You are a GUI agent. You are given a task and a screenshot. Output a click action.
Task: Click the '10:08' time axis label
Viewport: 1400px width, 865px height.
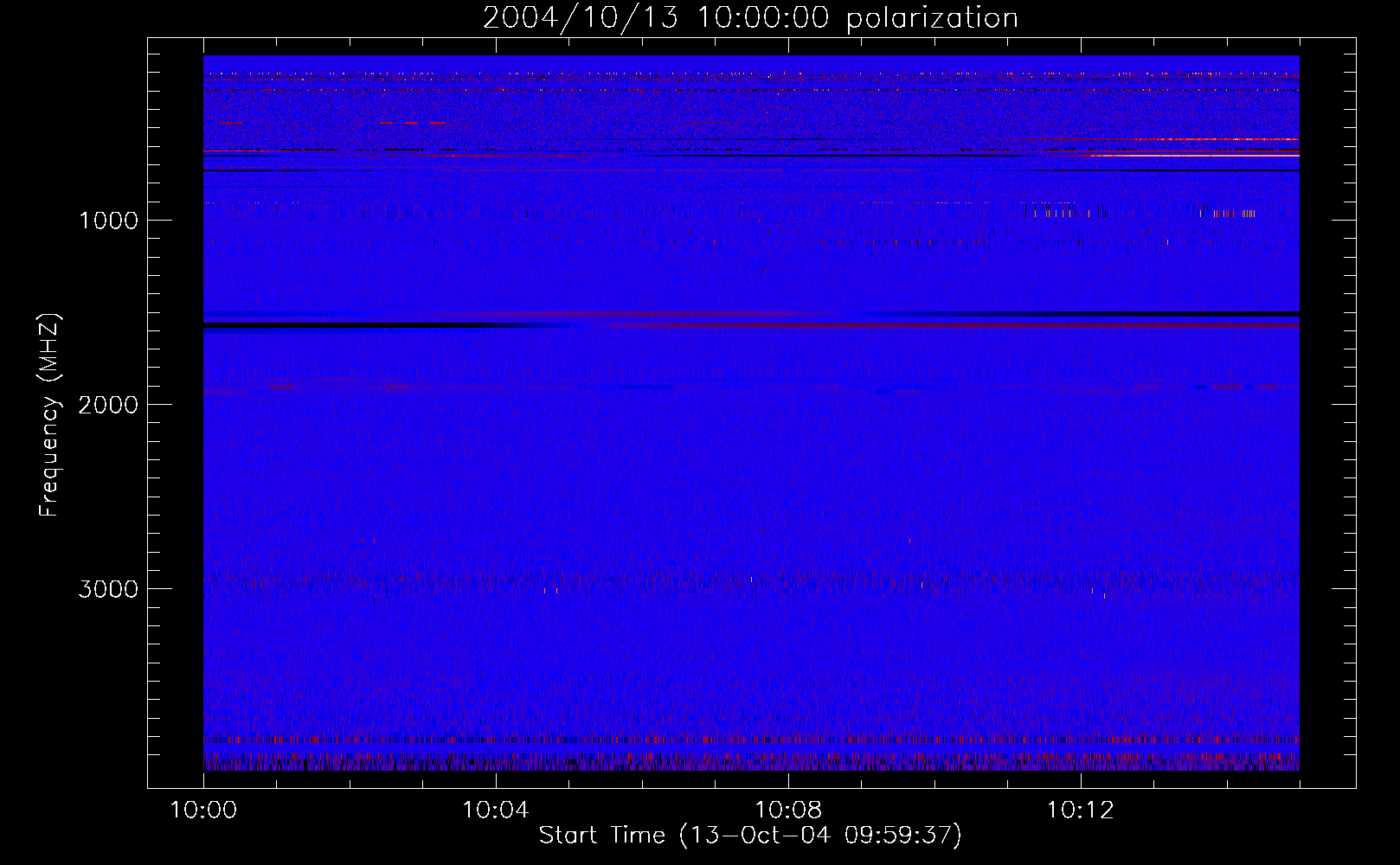(x=788, y=811)
